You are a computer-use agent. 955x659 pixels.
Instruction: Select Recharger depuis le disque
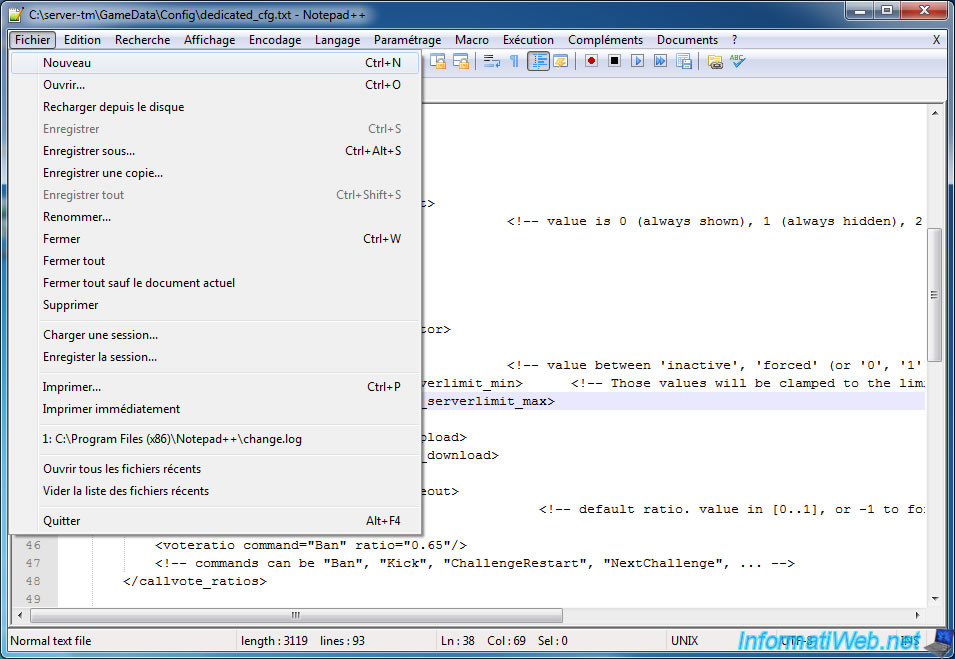pos(216,107)
